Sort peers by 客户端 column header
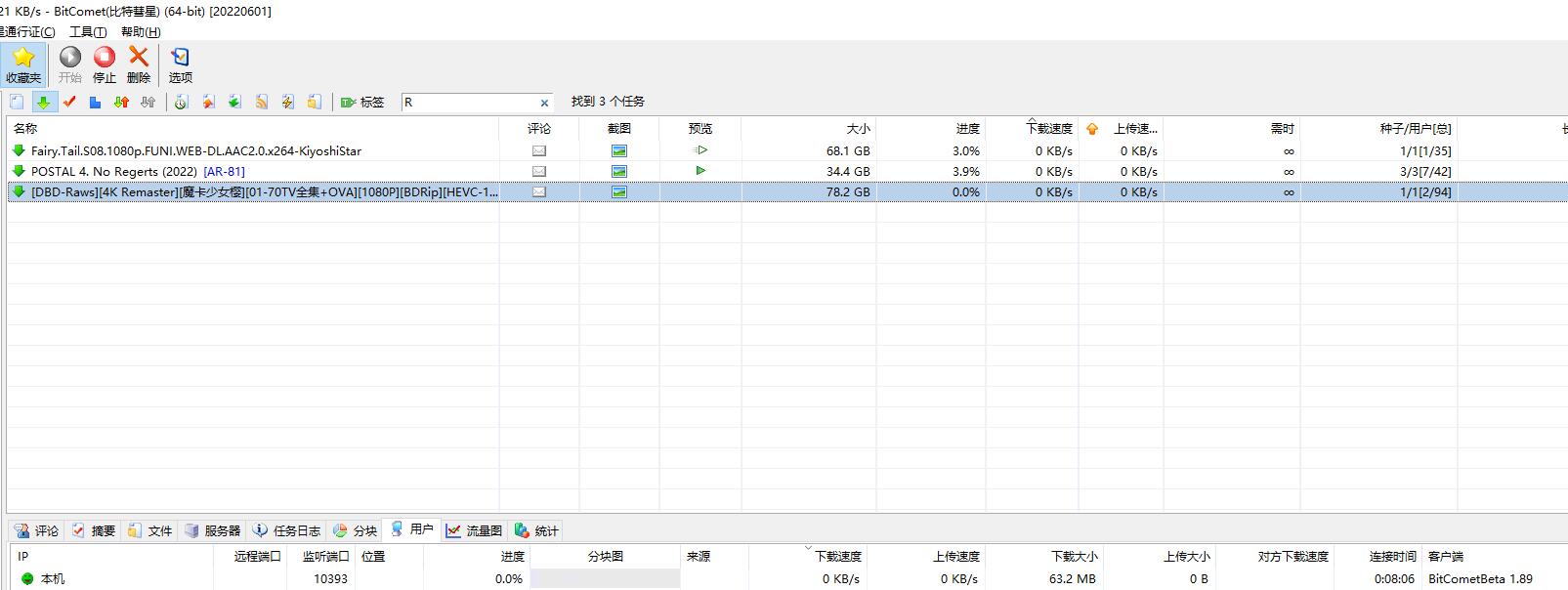Viewport: 1568px width, 590px height. [x=1495, y=556]
